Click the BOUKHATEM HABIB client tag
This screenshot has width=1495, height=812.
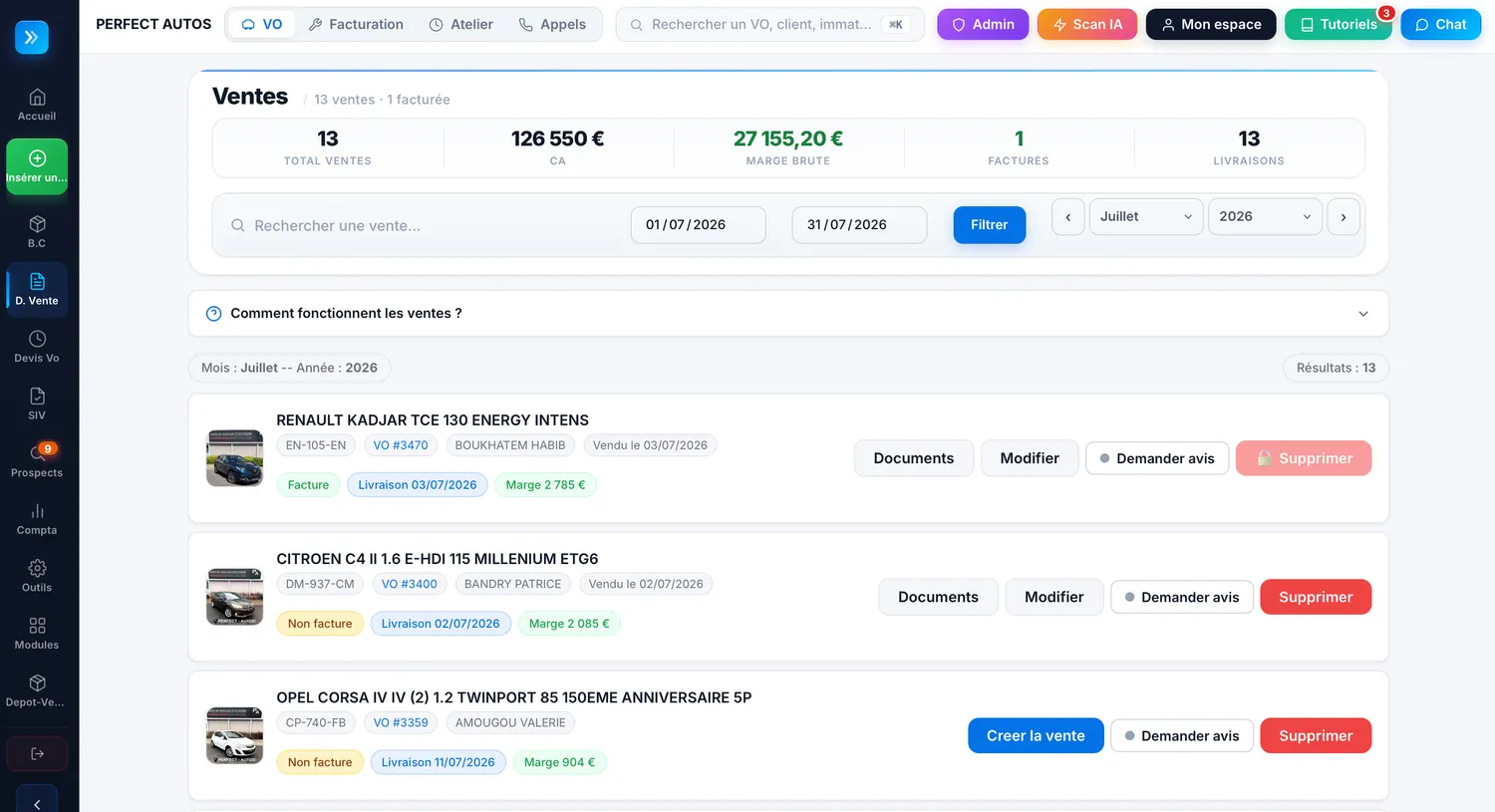pos(510,445)
